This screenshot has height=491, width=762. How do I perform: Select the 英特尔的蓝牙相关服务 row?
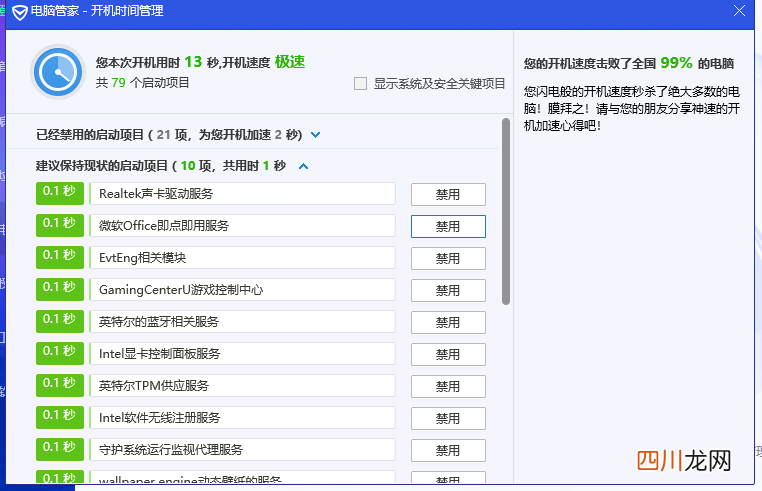pos(242,322)
